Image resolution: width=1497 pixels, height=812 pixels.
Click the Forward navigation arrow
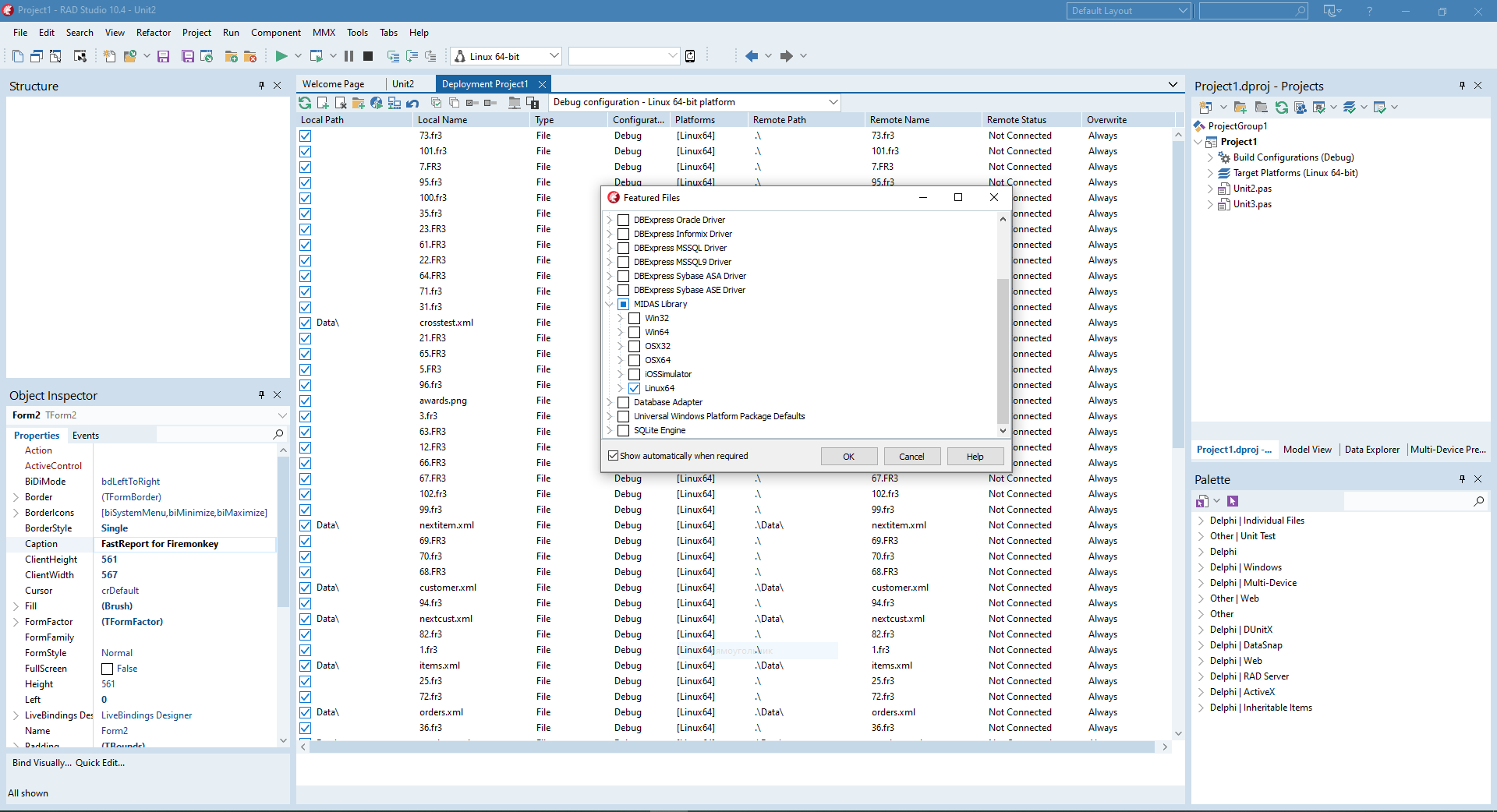tap(787, 56)
